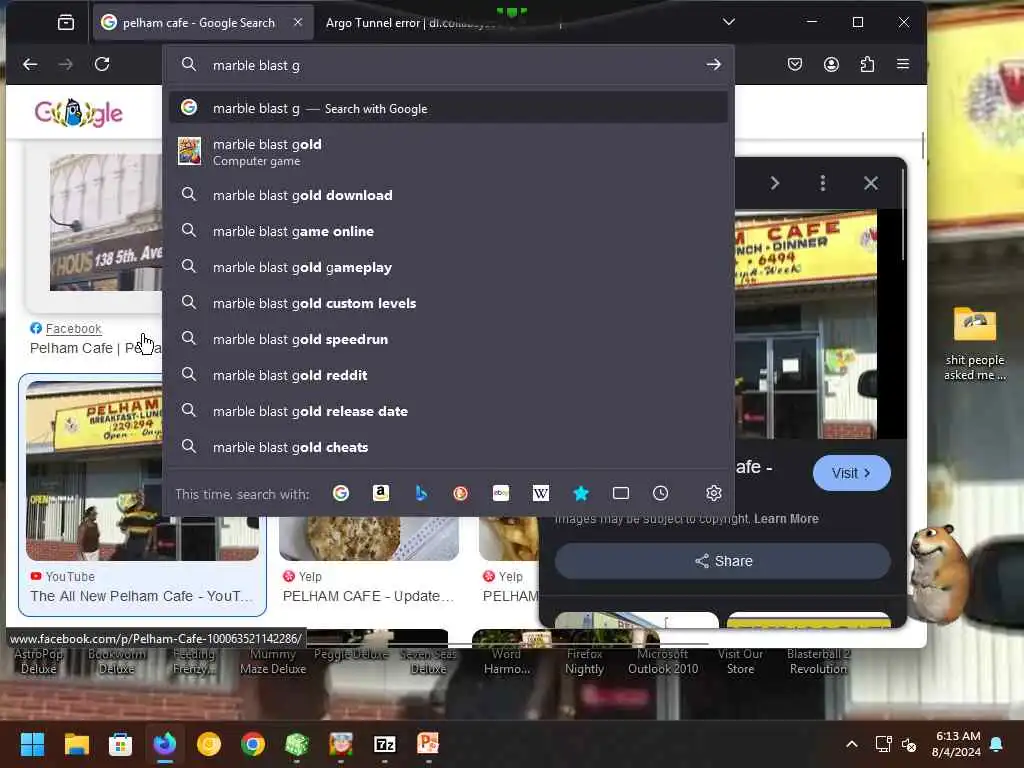
Task: Open the Pocket save icon
Action: pos(795,64)
